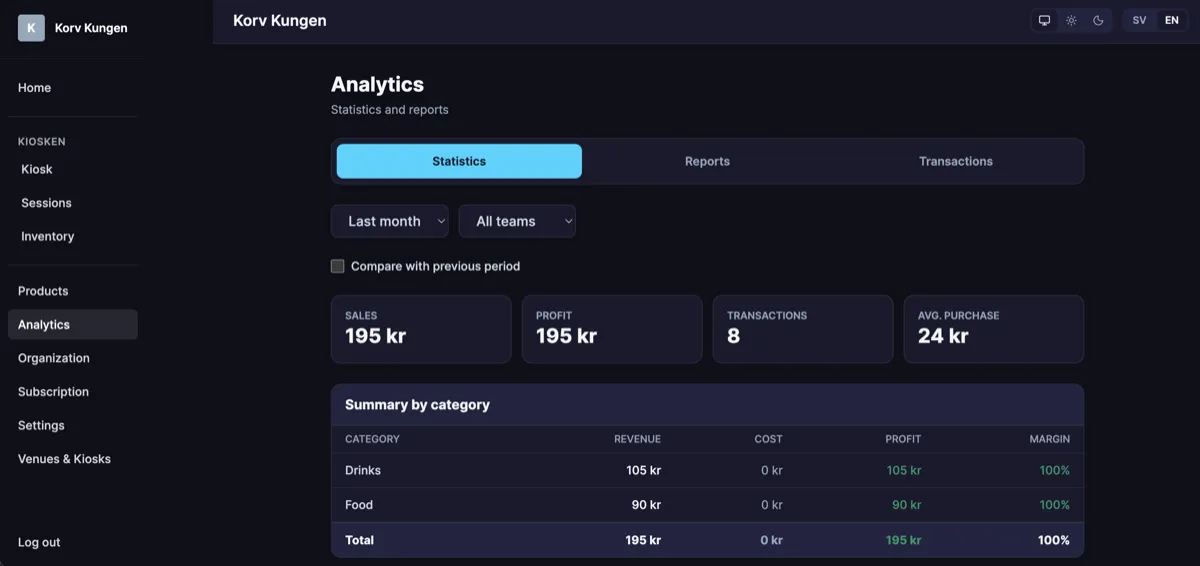This screenshot has height=566, width=1200.
Task: Open Kiosk in the sidebar
Action: click(x=37, y=169)
